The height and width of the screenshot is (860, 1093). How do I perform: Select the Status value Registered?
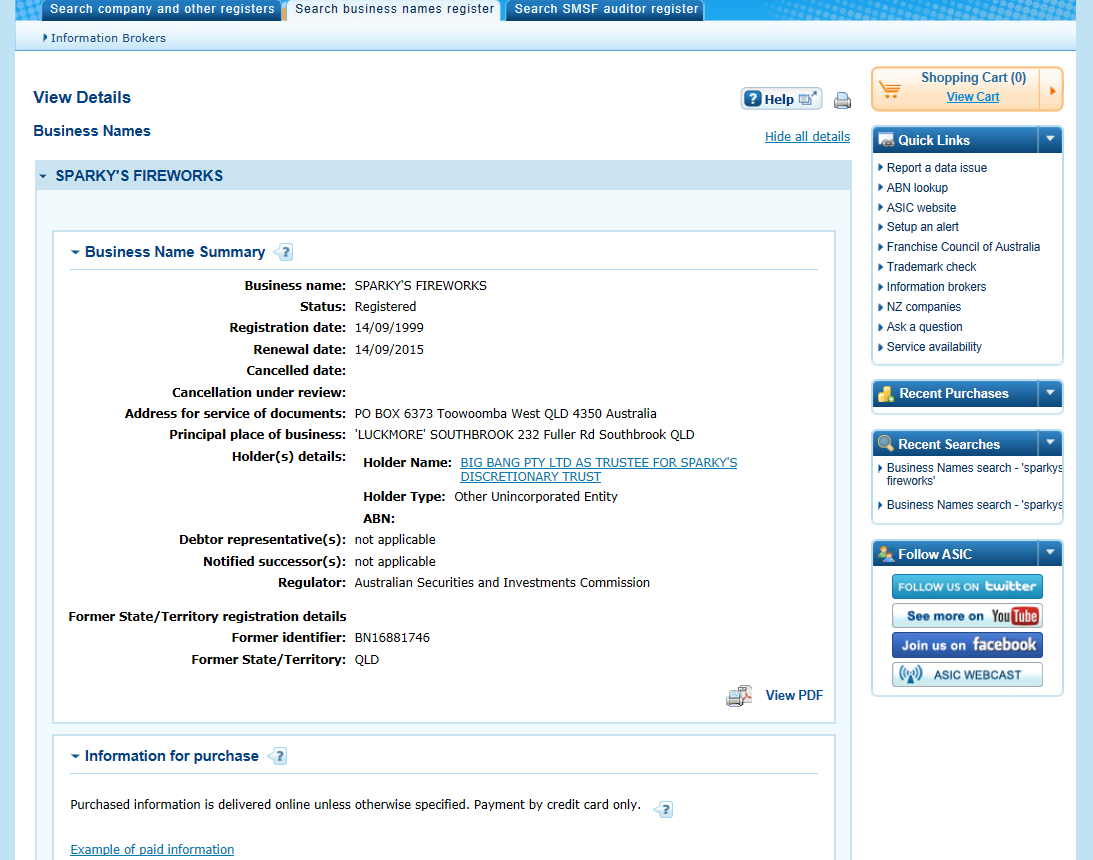point(385,307)
